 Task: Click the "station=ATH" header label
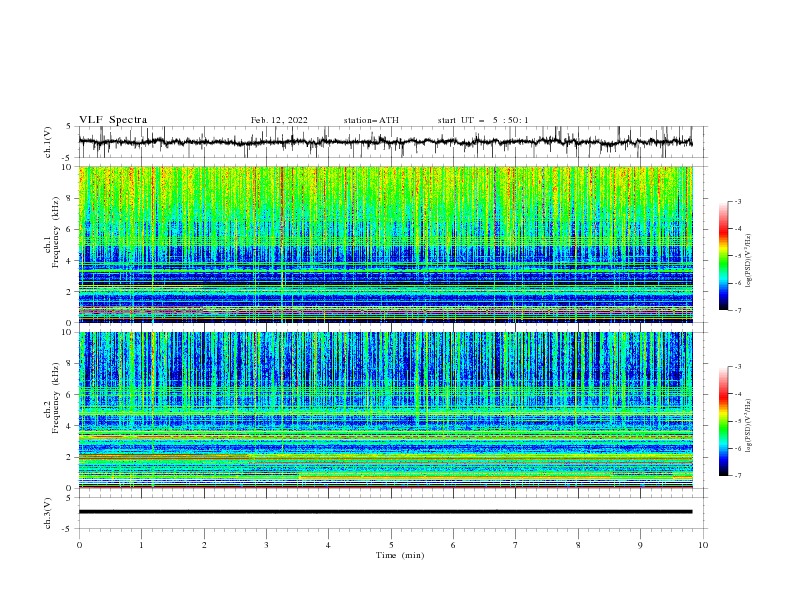[x=371, y=120]
